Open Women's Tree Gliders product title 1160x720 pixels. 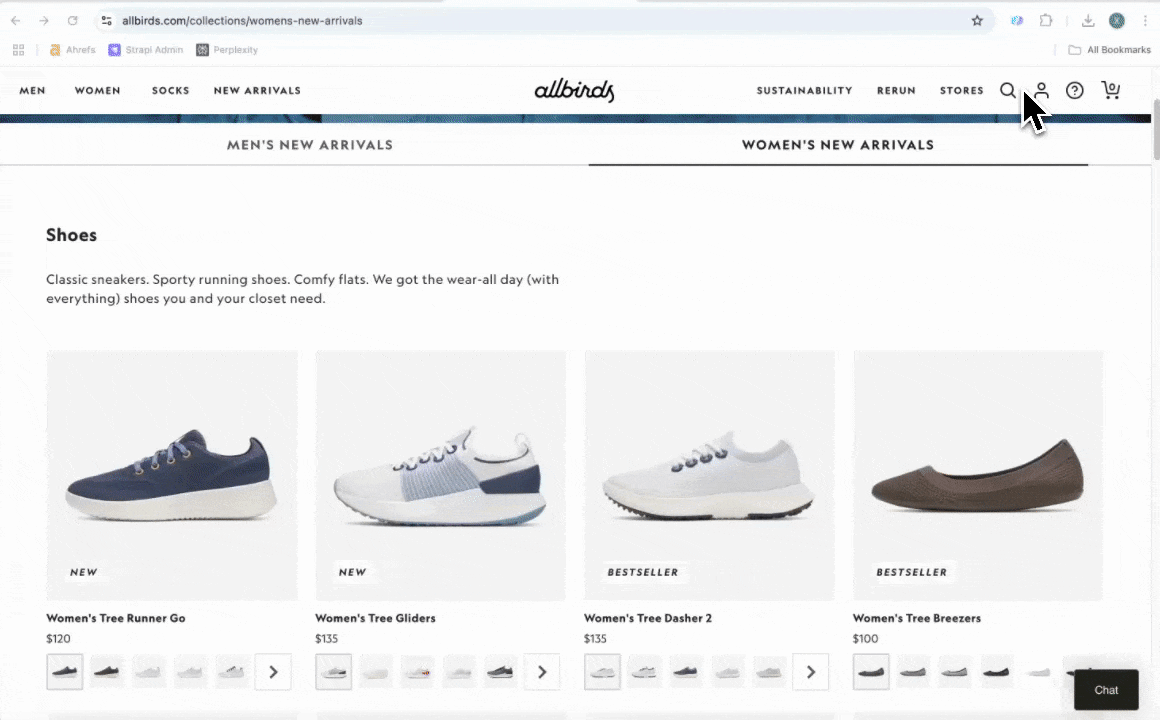pyautogui.click(x=375, y=618)
